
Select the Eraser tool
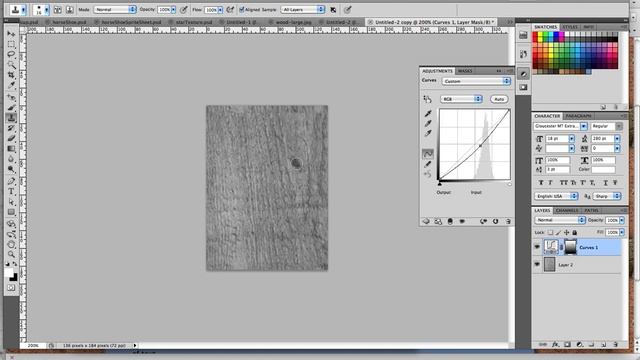click(11, 138)
